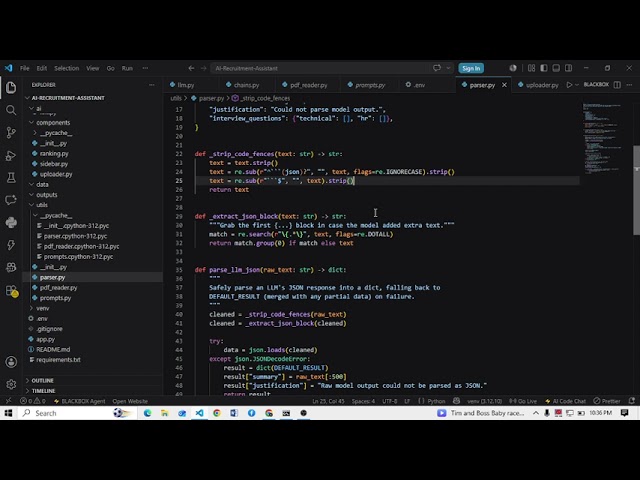Close the parser.py tab
This screenshot has height=480, width=640.
504,85
